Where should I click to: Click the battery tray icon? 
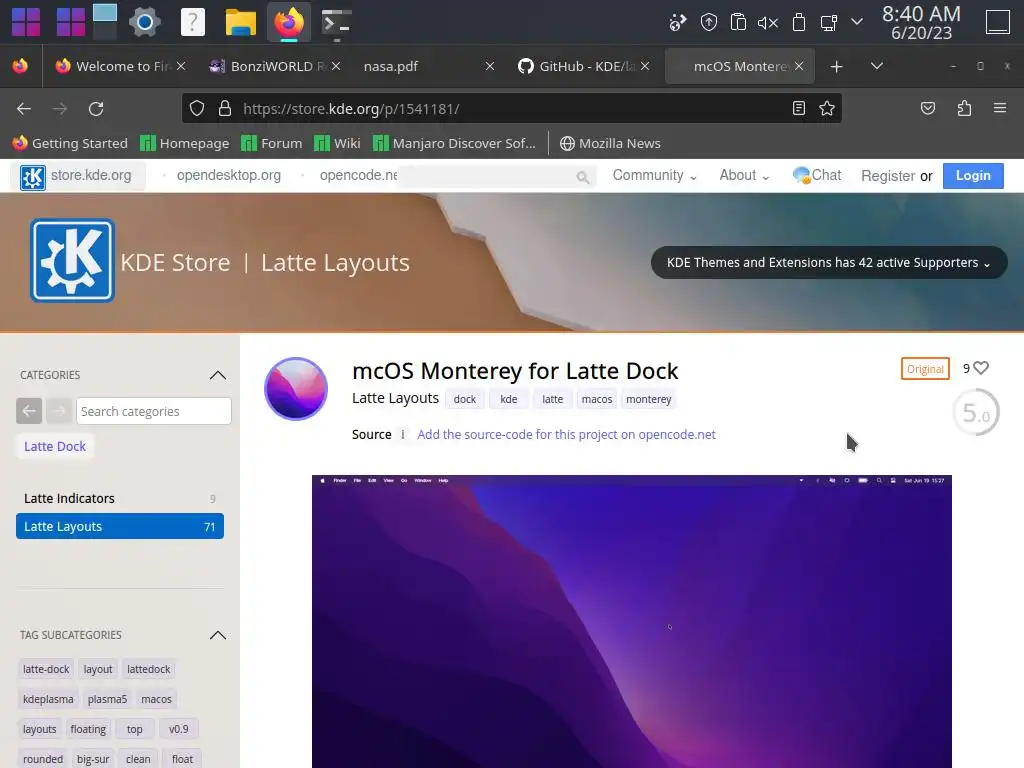(798, 23)
